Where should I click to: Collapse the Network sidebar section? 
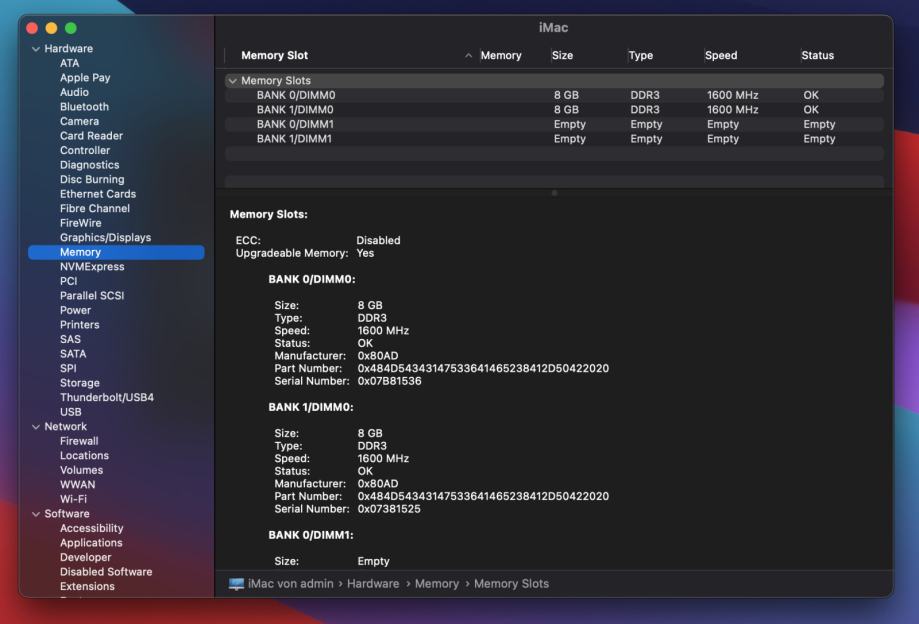[x=36, y=427]
